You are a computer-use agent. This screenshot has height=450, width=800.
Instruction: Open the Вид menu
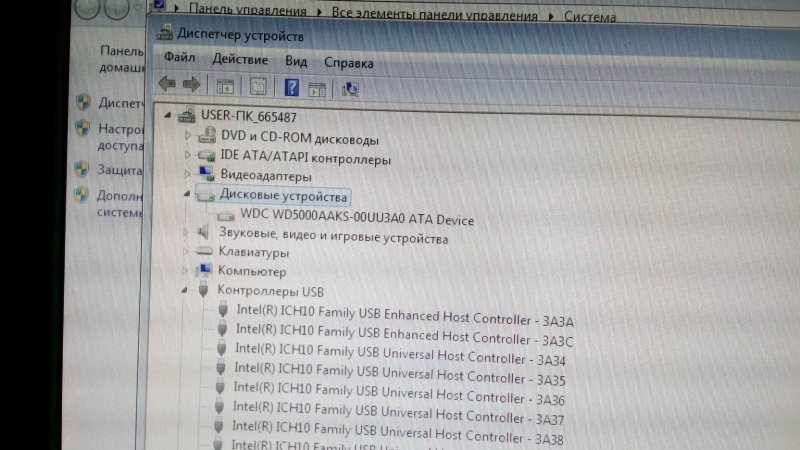[296, 61]
